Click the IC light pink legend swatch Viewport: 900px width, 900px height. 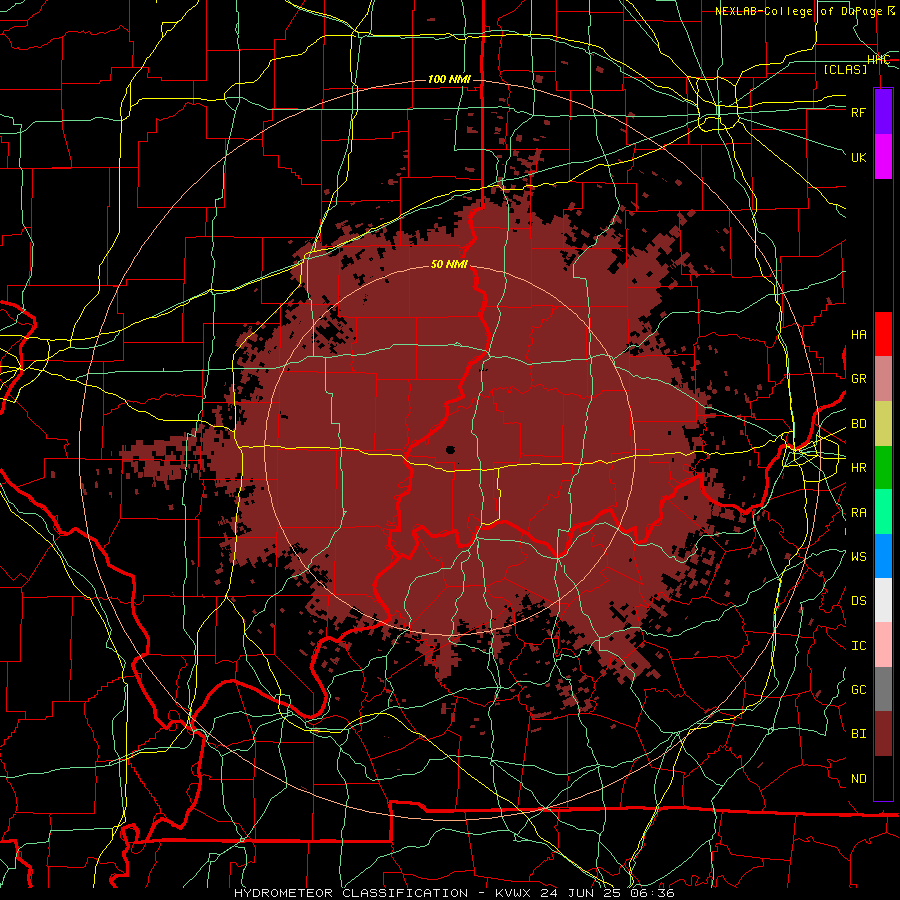(x=883, y=645)
